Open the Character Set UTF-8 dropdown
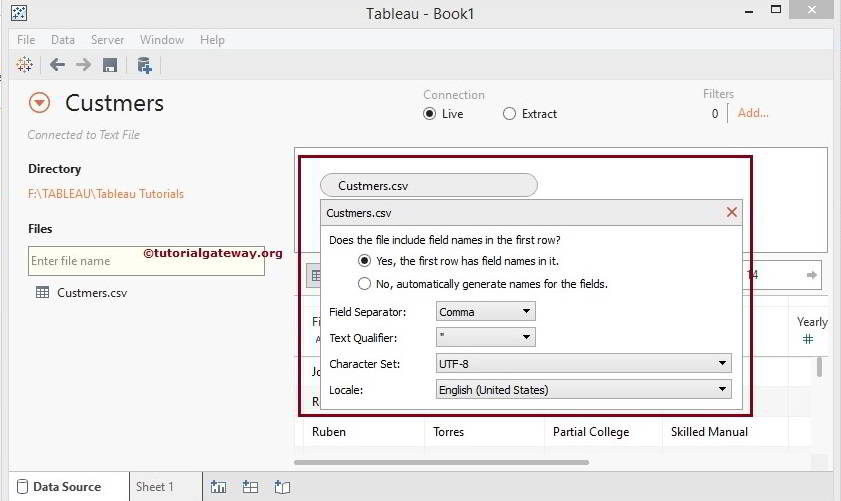The image size is (841, 501). [584, 364]
